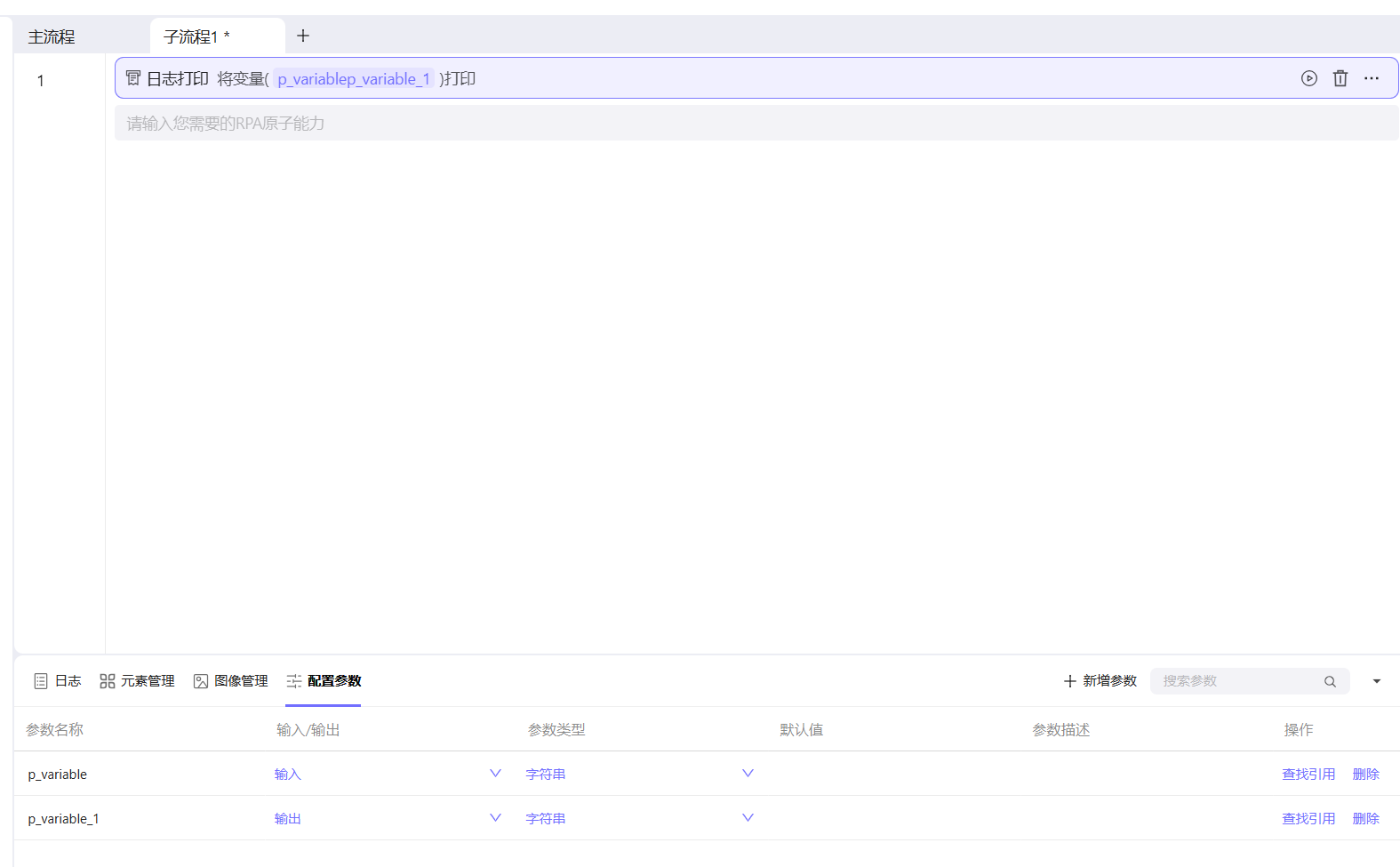Image resolution: width=1400 pixels, height=867 pixels.
Task: Select the 配置参数 tab
Action: tap(324, 681)
